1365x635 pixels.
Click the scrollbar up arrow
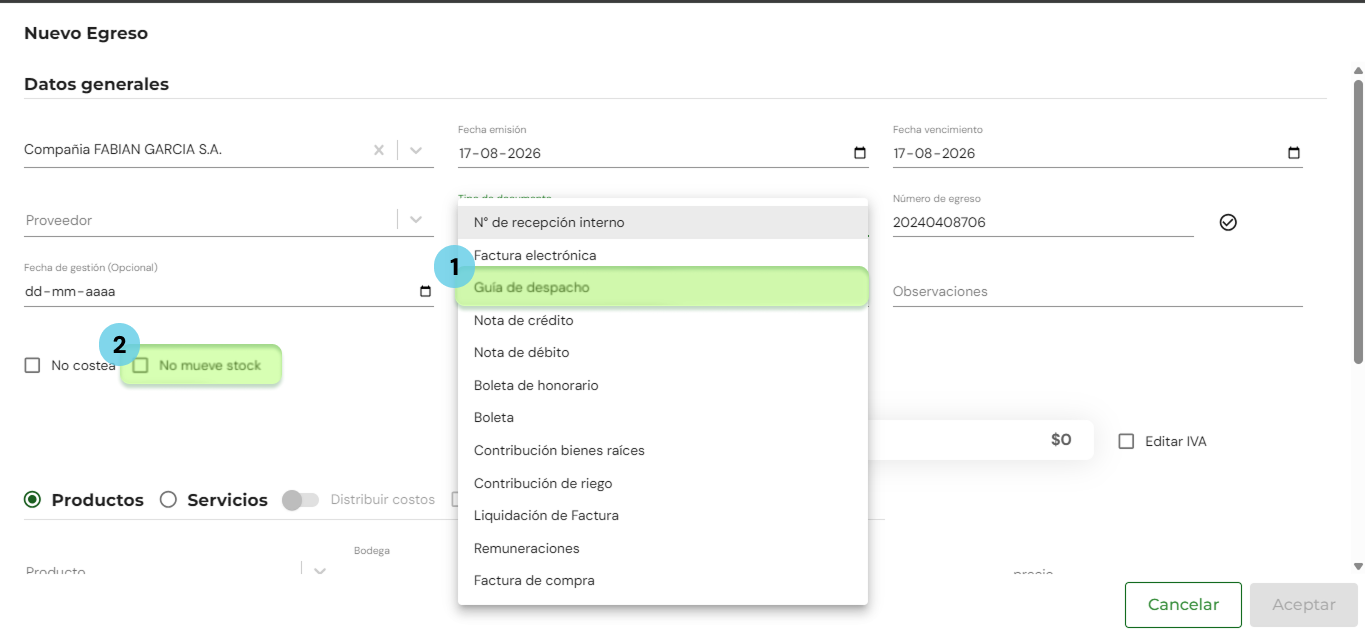pos(1358,70)
